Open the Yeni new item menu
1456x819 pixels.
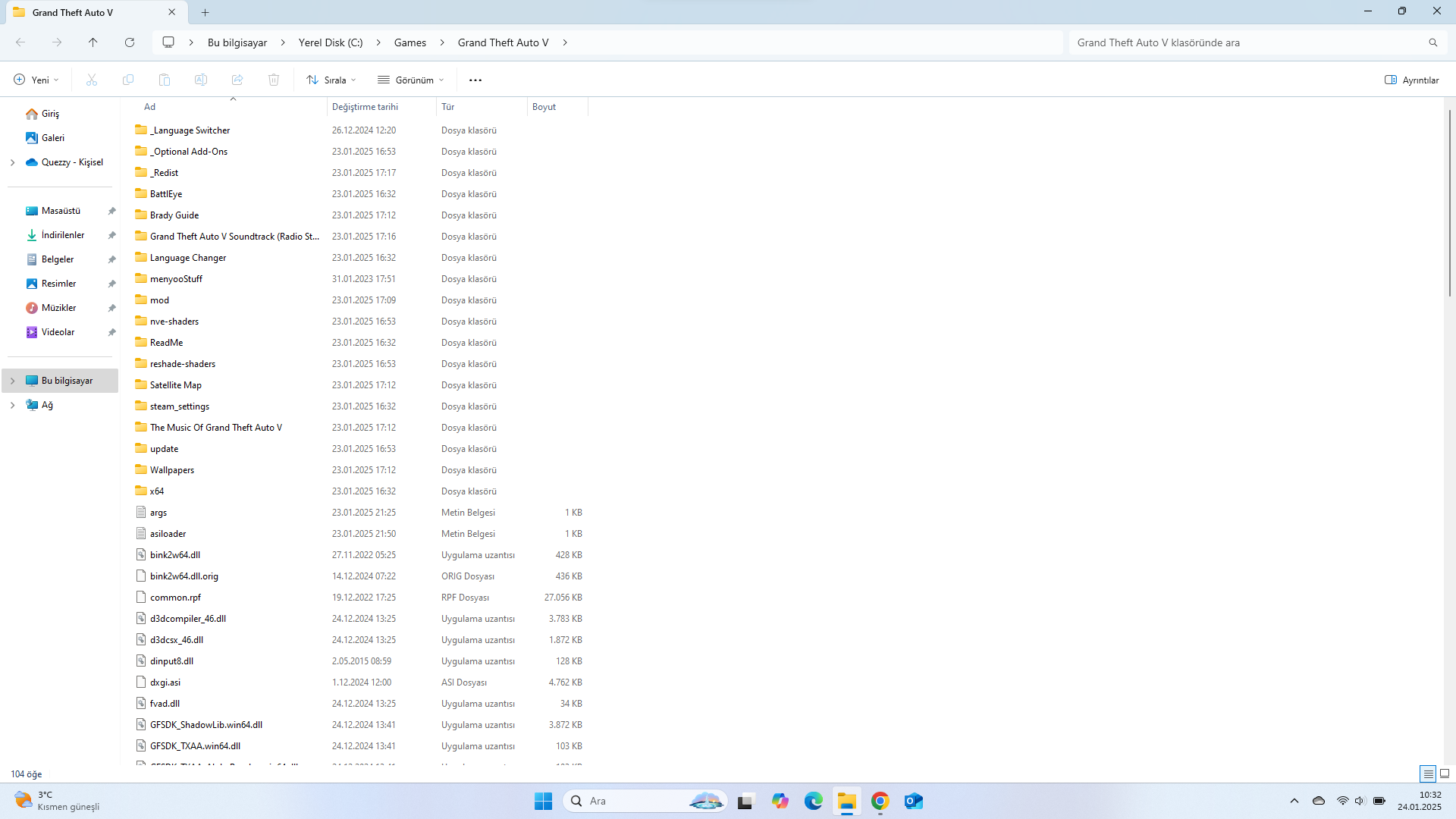[36, 80]
